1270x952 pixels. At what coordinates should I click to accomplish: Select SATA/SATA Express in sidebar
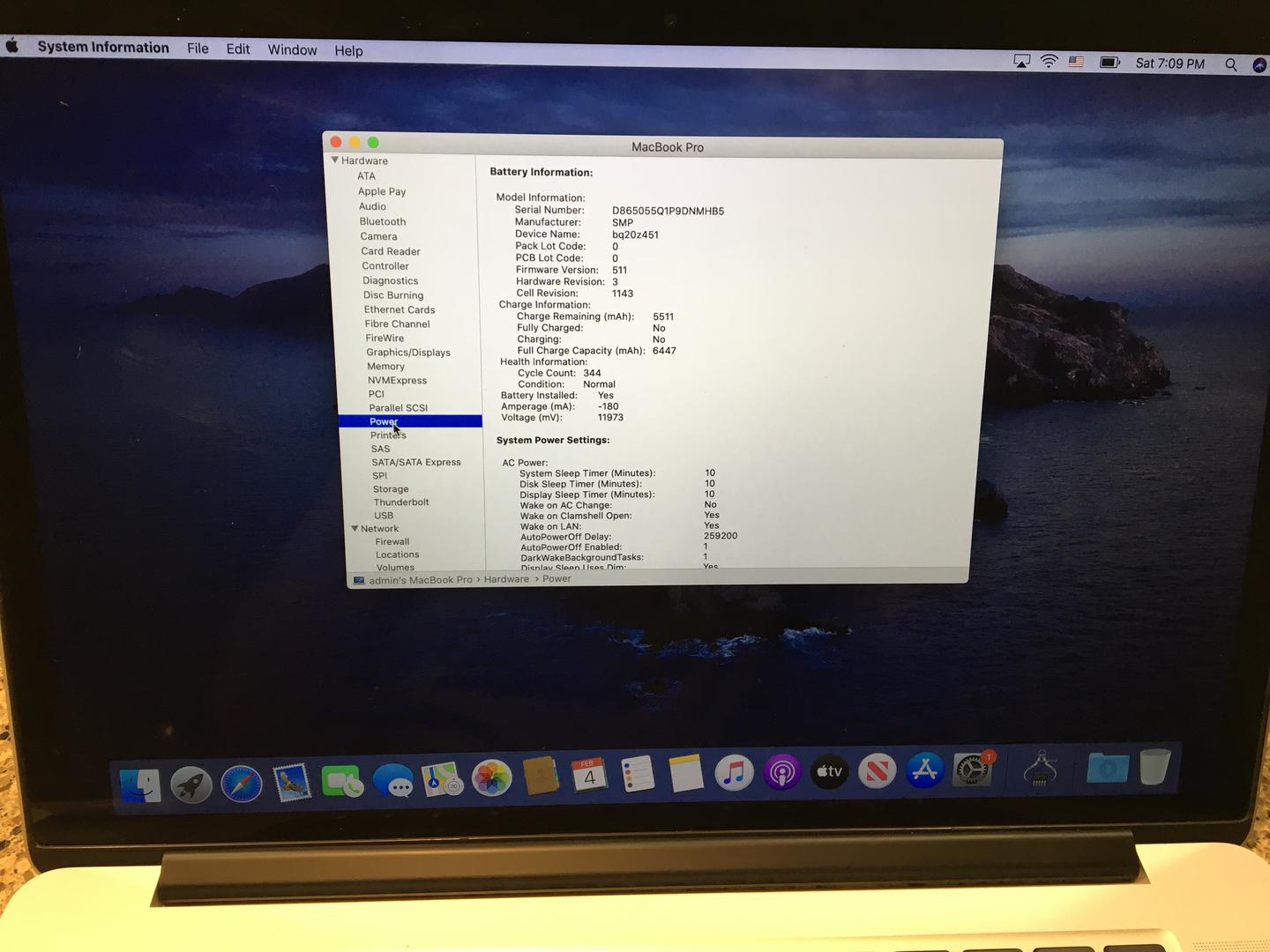(x=416, y=462)
